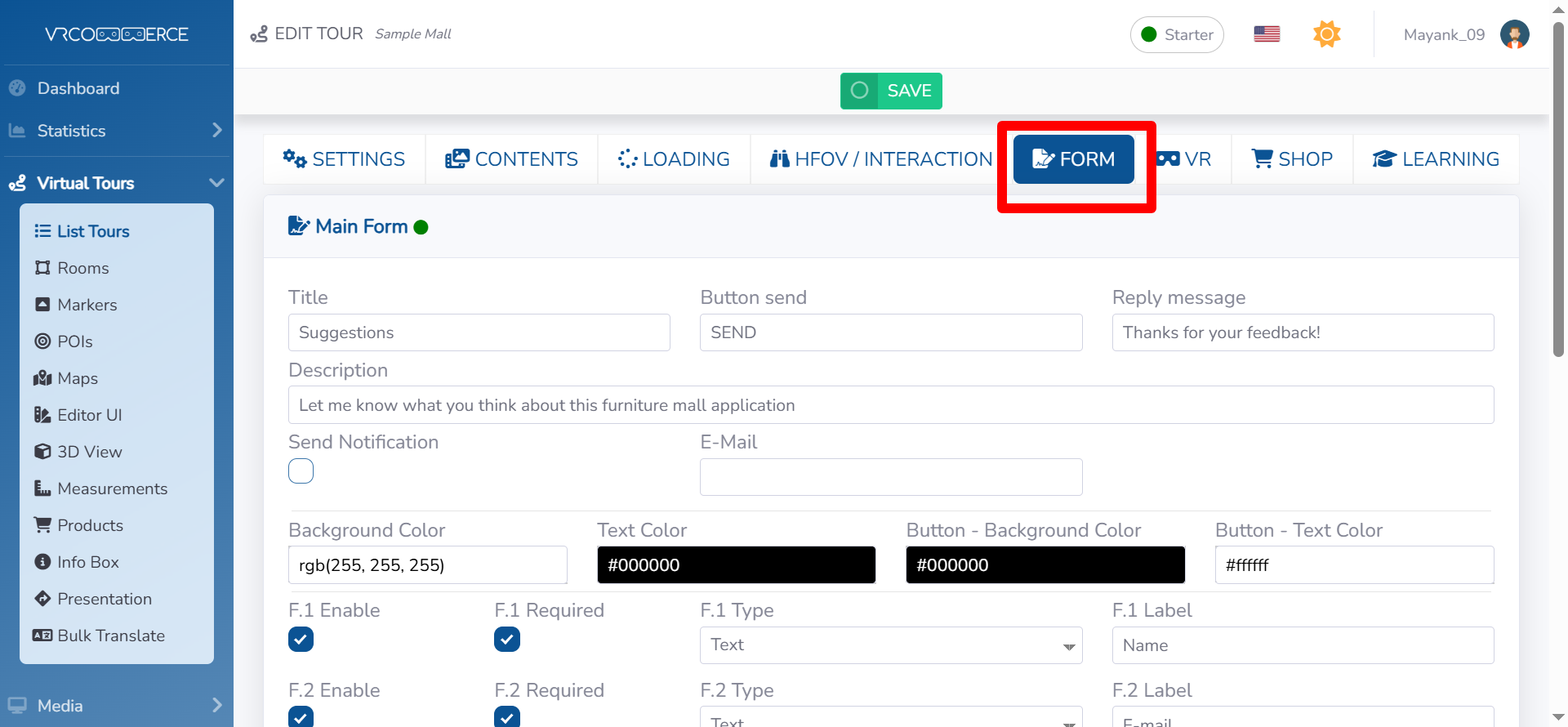
Task: Open Rooms in the sidebar
Action: click(x=82, y=268)
